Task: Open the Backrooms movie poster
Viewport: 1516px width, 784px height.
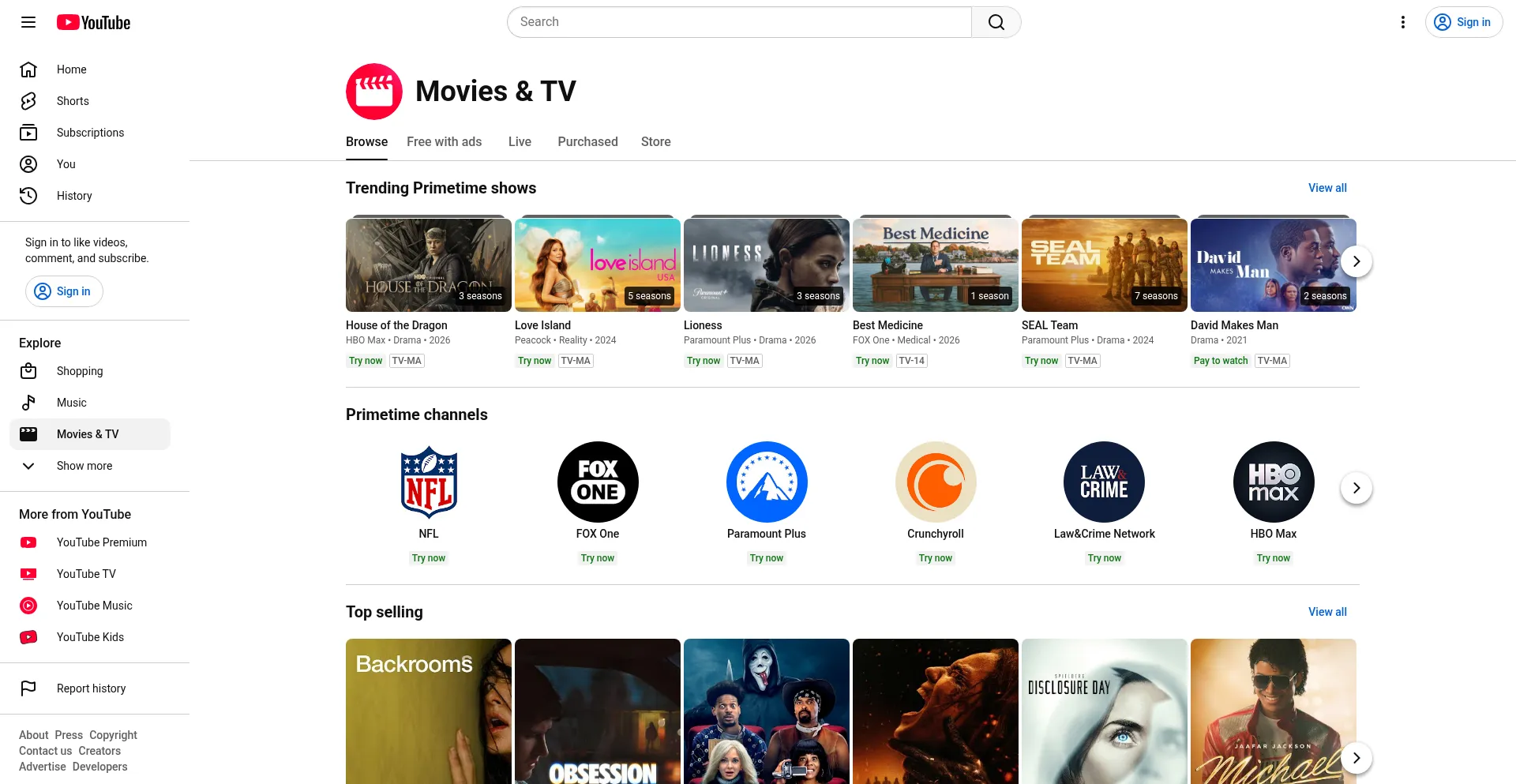Action: point(429,711)
